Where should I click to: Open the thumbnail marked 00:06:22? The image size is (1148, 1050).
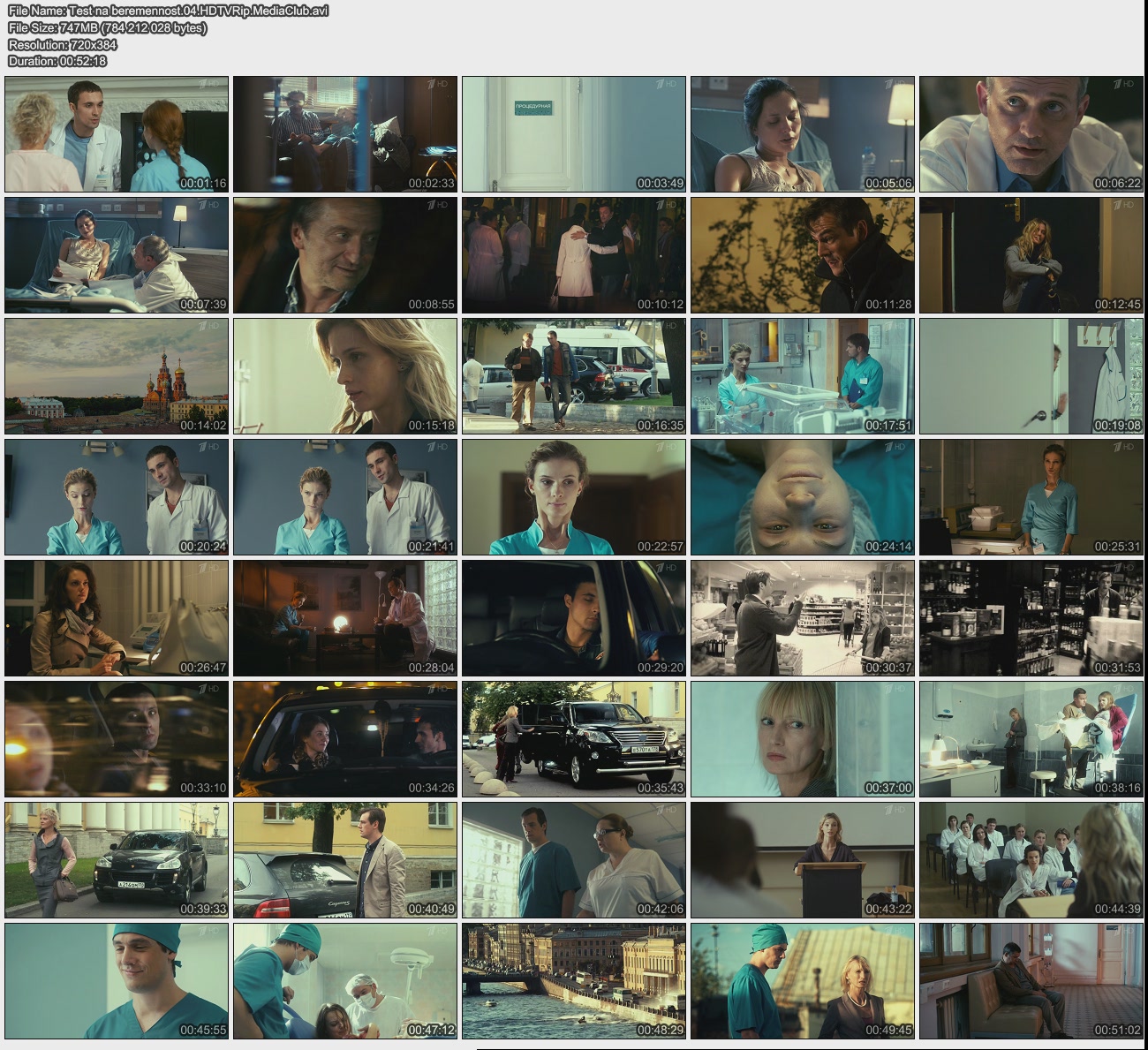[1031, 134]
